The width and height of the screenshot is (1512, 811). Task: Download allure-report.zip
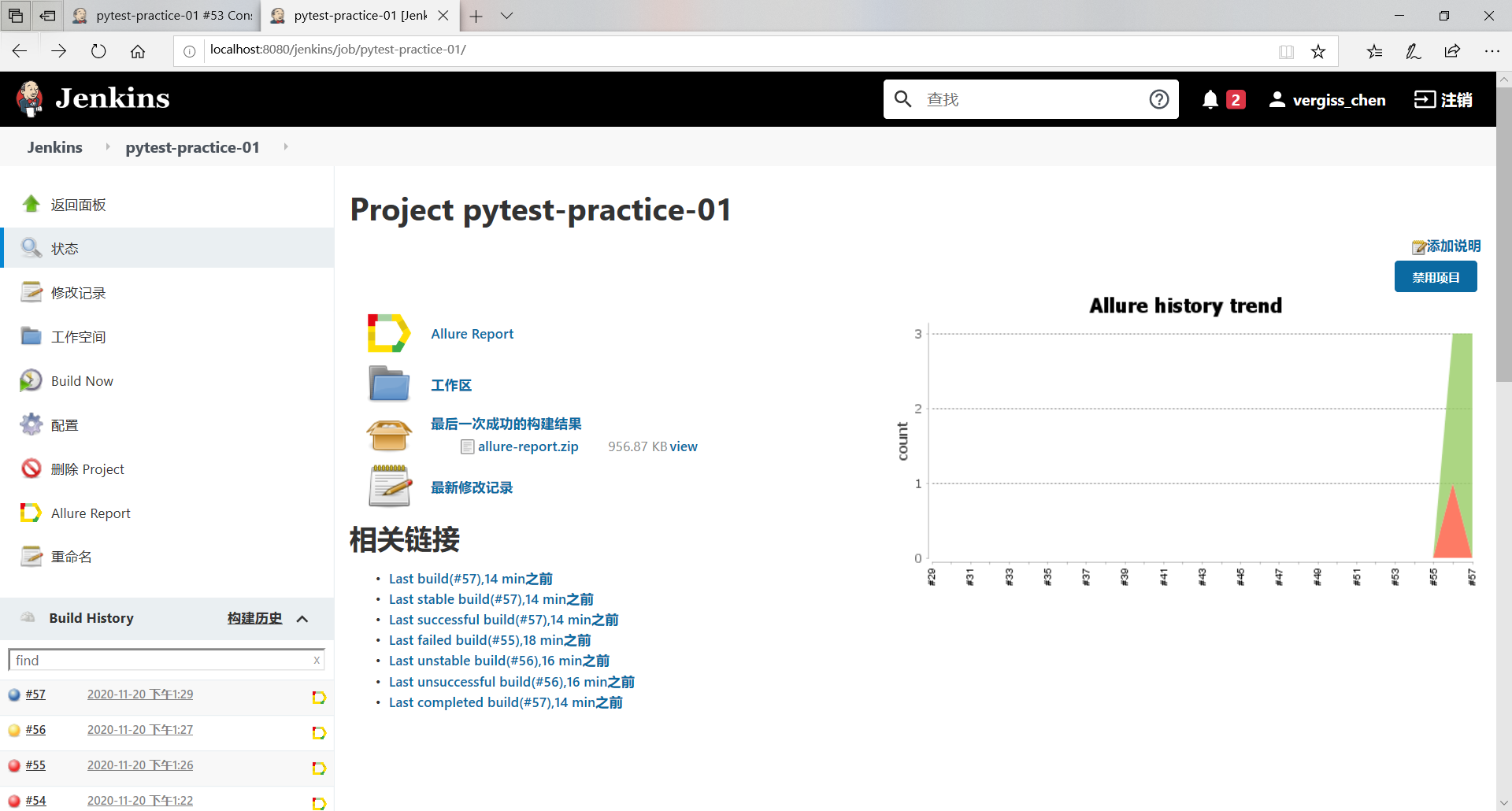pos(528,446)
